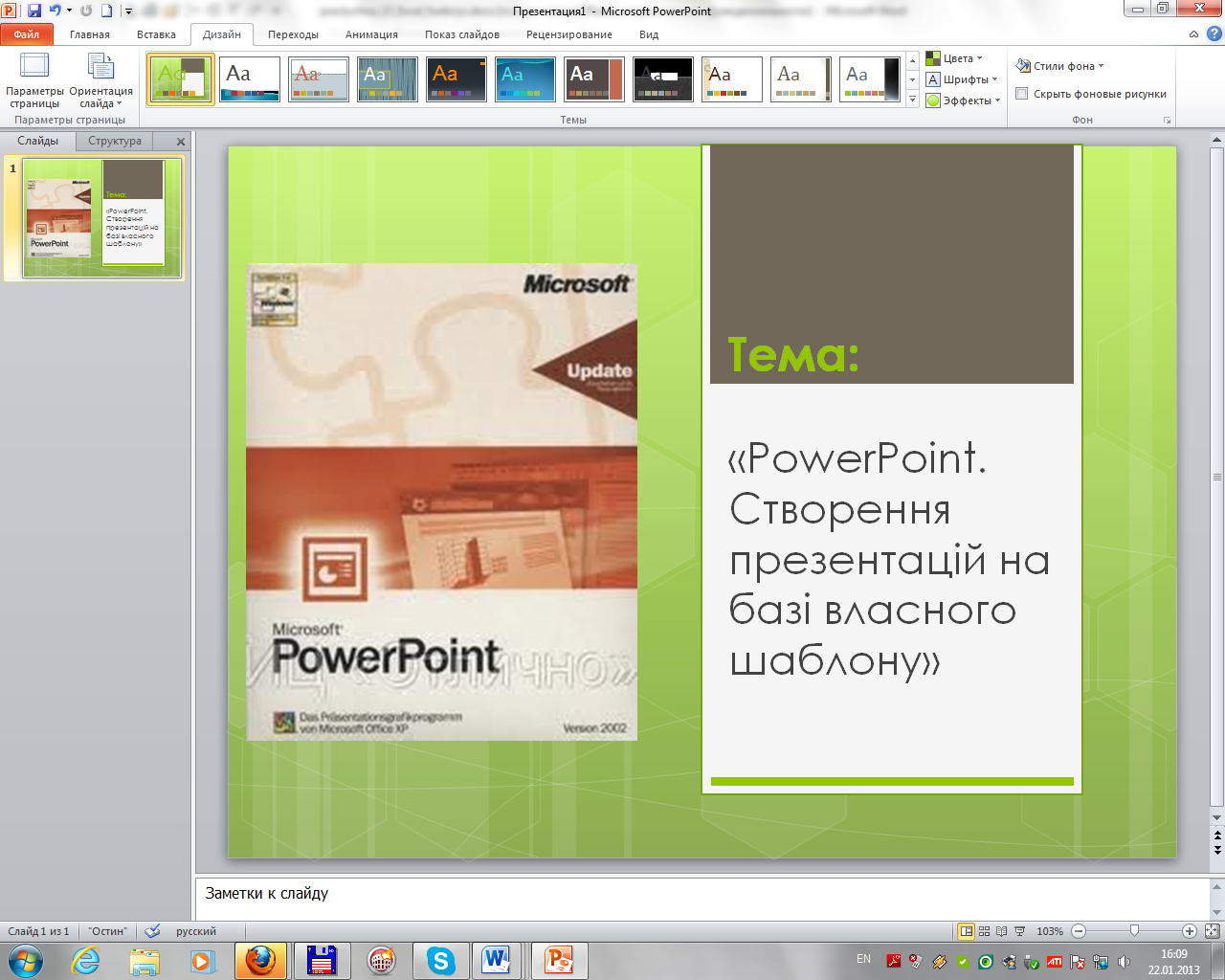The height and width of the screenshot is (980, 1225).
Task: Open Параметры страницы page setup
Action: tap(34, 81)
